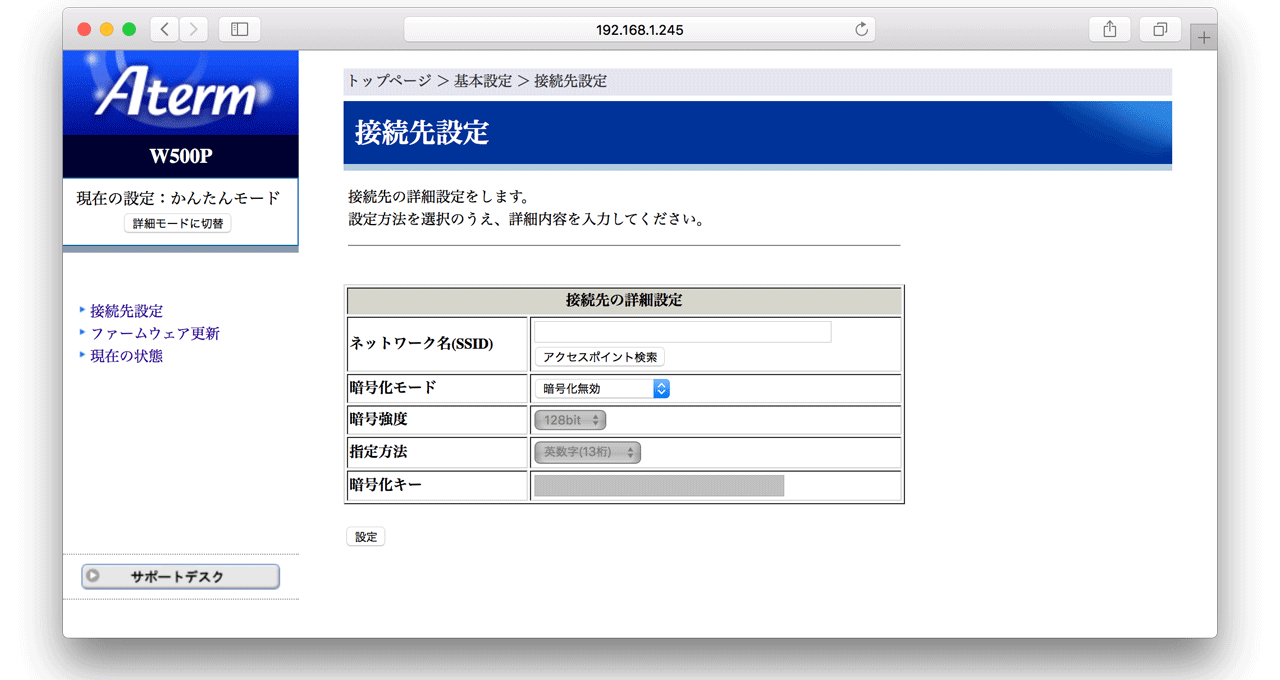Image resolution: width=1280 pixels, height=680 pixels.
Task: Click the Aterm logo banner
Action: pos(180,93)
